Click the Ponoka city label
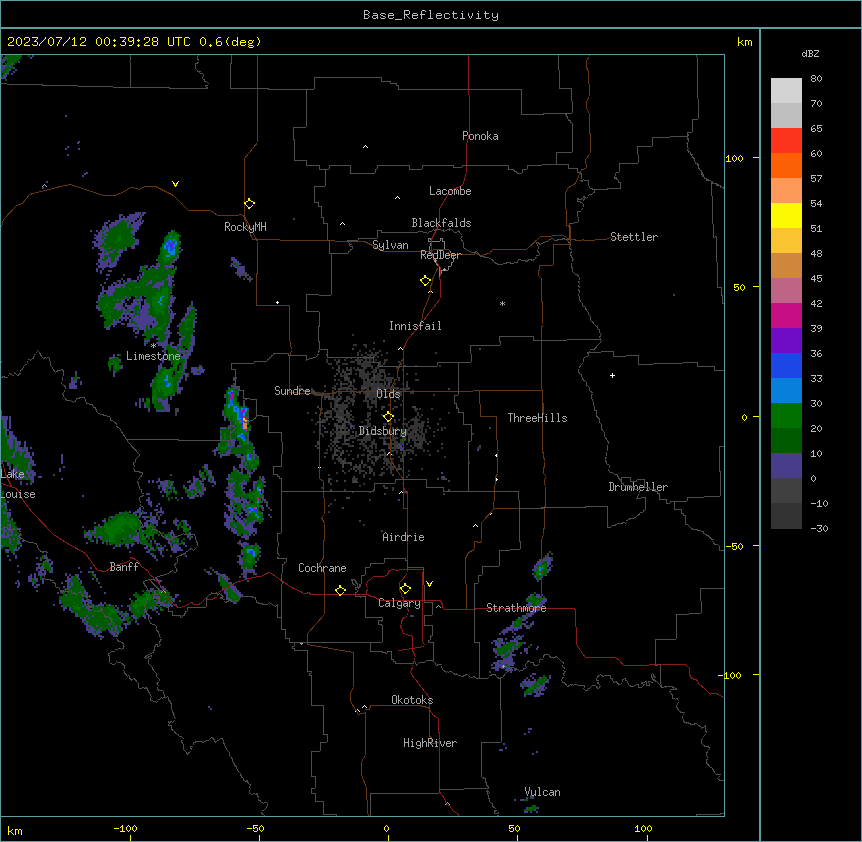 point(480,136)
